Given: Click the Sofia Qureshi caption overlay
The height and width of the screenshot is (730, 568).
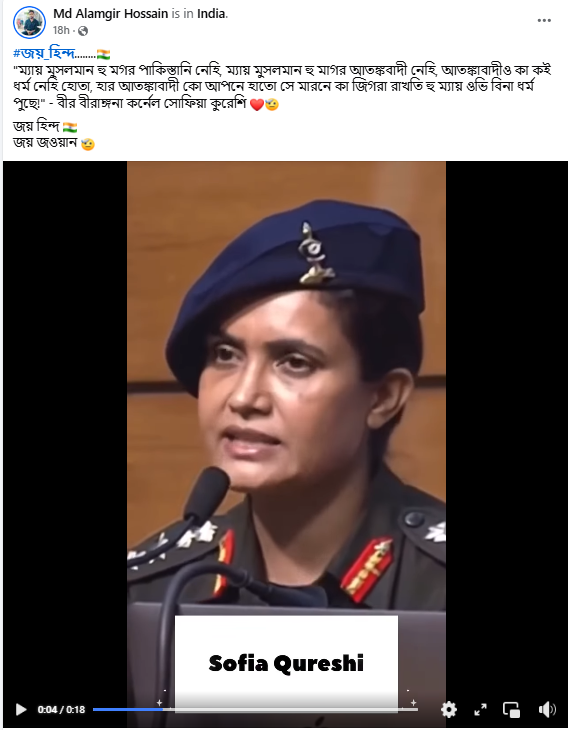Looking at the screenshot, I should click(286, 663).
